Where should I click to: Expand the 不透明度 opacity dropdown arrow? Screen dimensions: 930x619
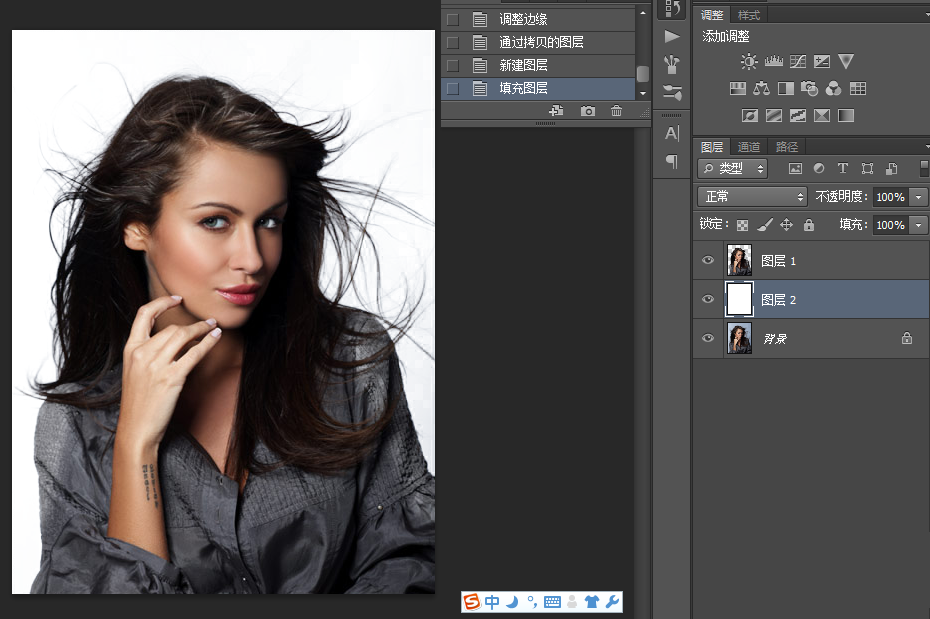coord(919,197)
